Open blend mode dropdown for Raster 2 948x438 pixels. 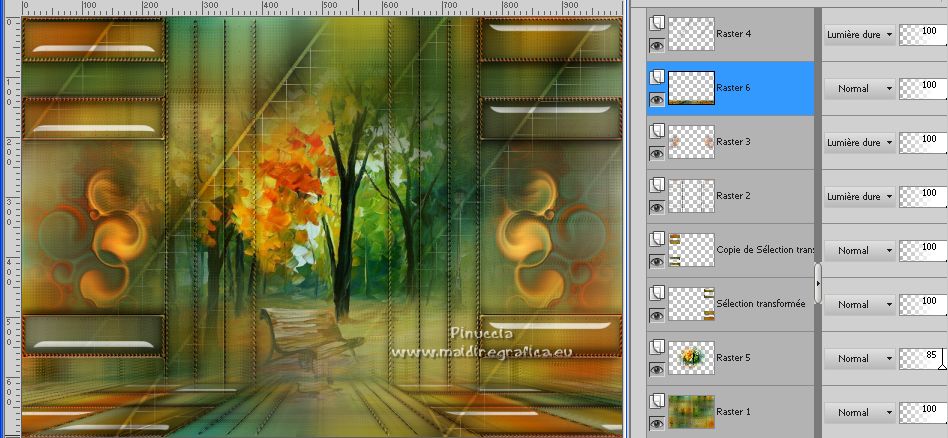point(859,197)
